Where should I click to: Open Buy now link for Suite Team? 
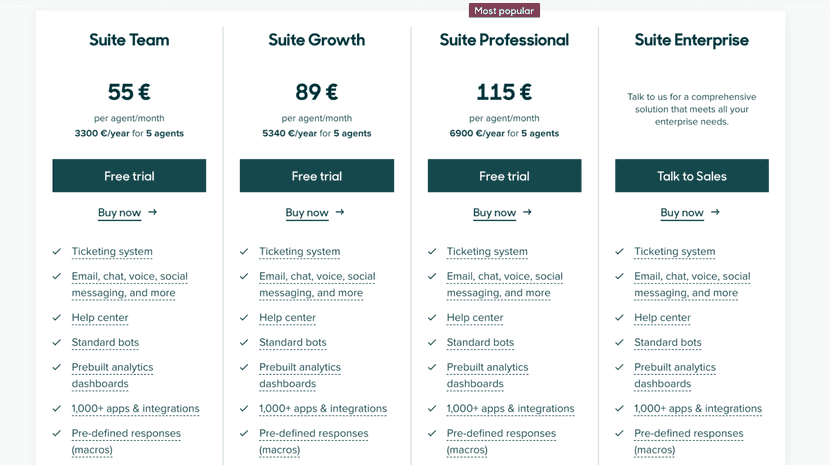pyautogui.click(x=120, y=212)
